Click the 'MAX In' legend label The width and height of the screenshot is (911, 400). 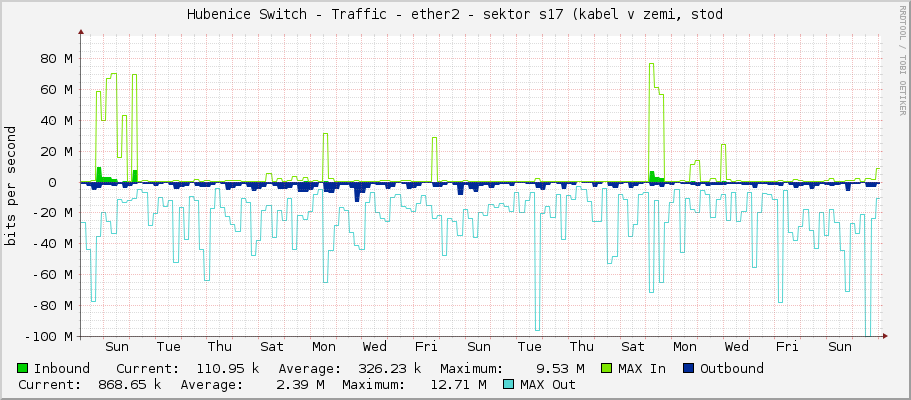tap(642, 369)
